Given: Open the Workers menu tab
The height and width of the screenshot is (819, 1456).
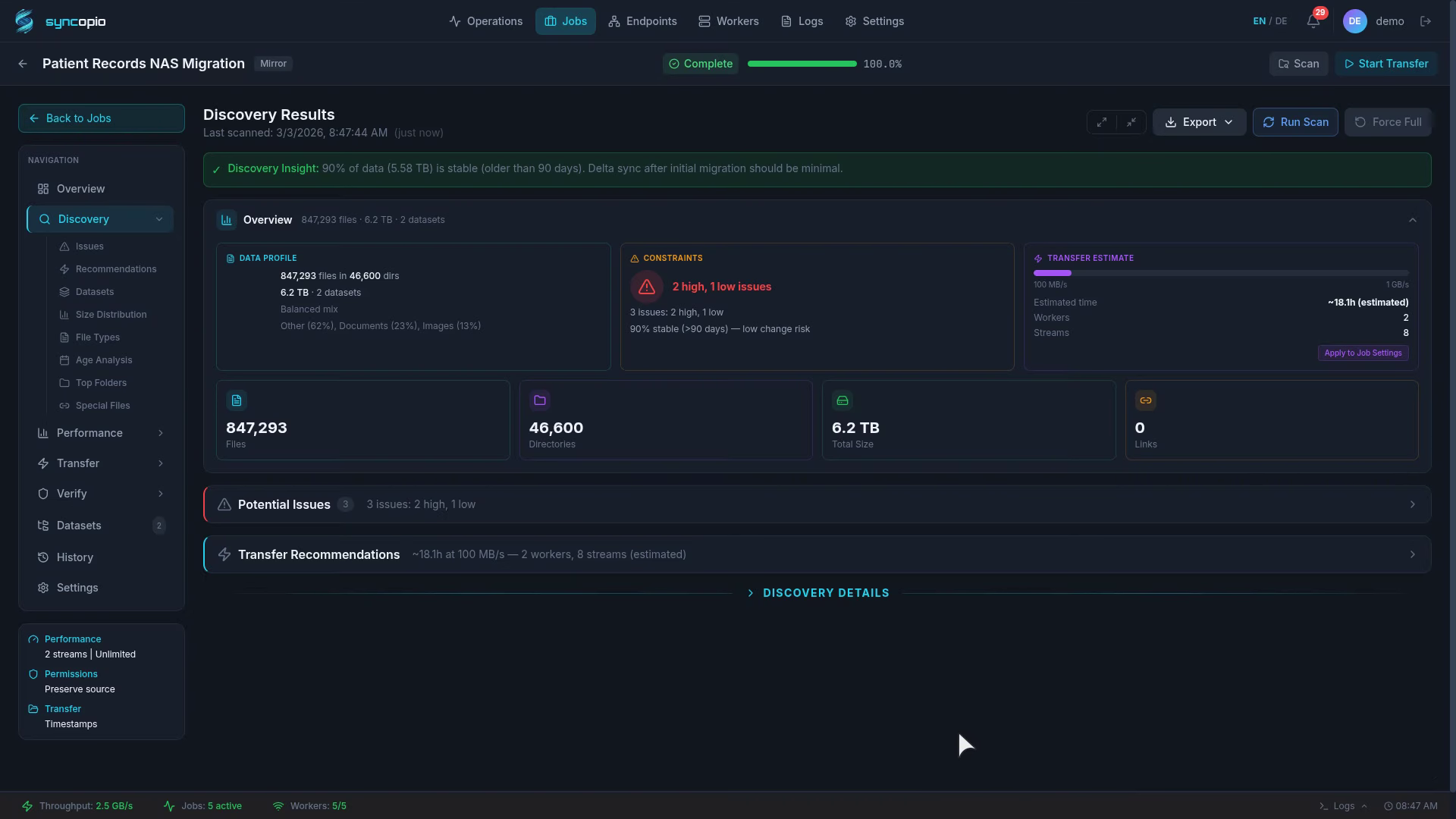Looking at the screenshot, I should click(x=728, y=21).
